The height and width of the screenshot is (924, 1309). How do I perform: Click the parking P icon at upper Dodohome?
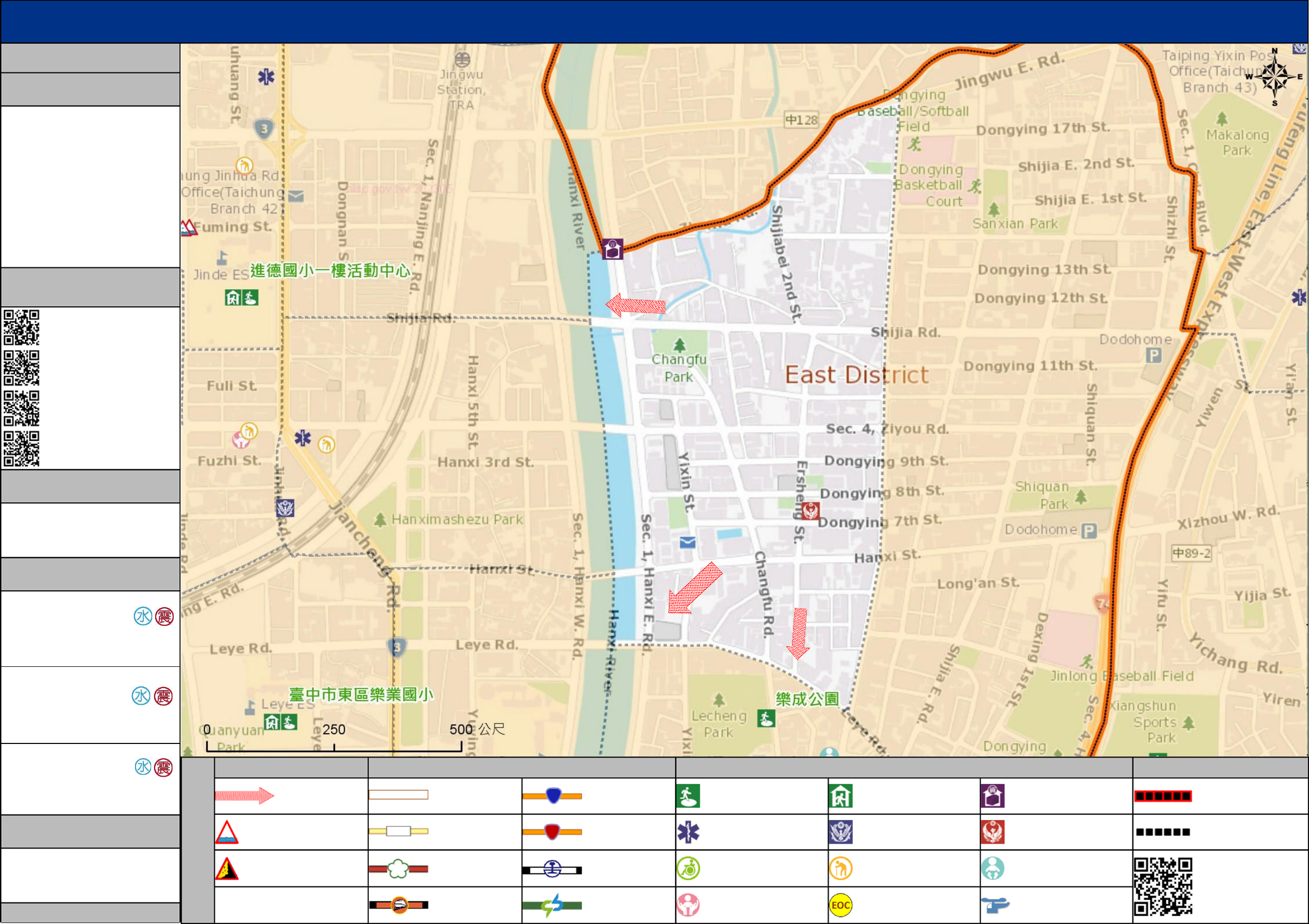pos(1153,356)
